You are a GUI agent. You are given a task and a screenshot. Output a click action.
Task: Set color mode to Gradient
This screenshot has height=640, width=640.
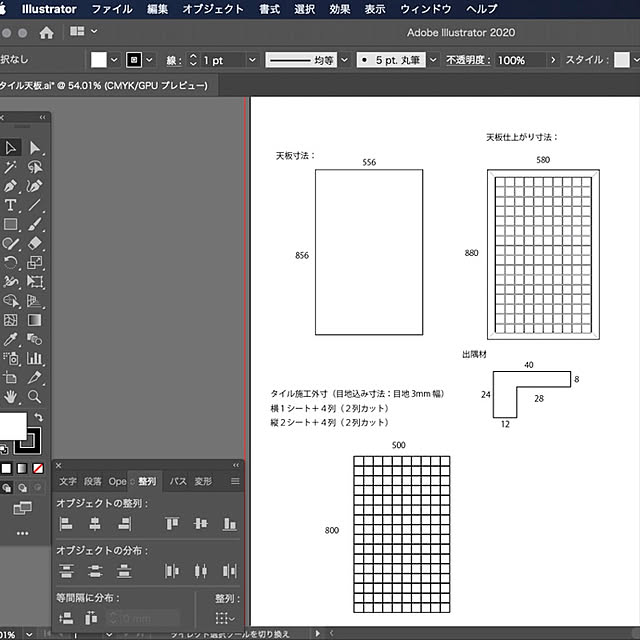tap(22, 469)
